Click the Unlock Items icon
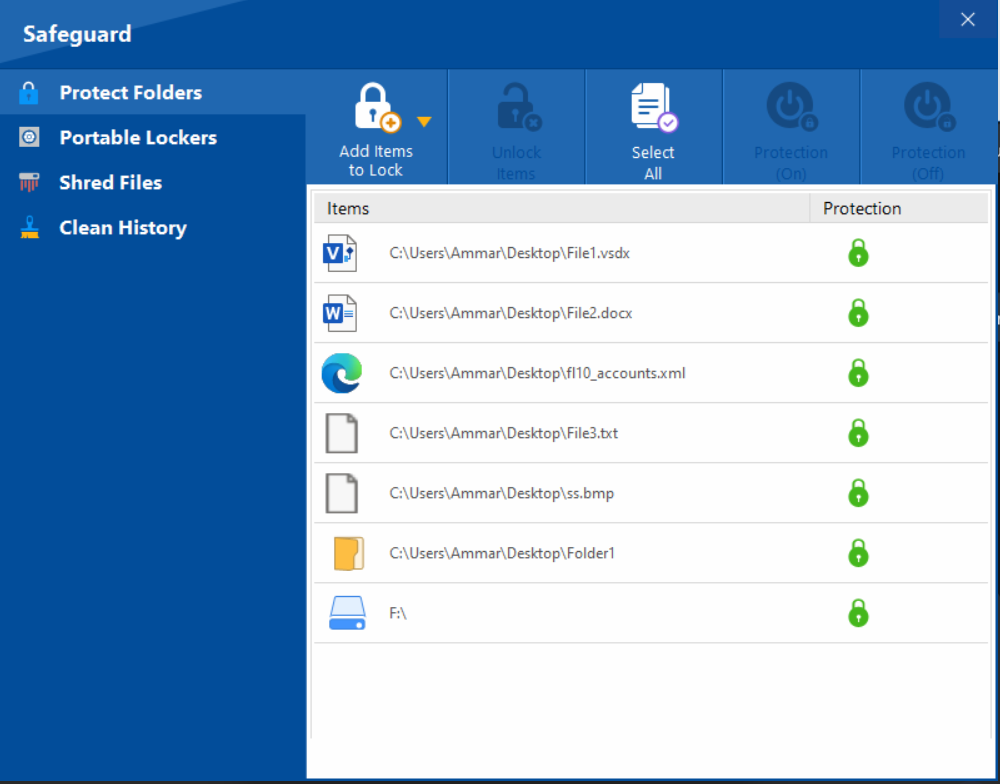The width and height of the screenshot is (1000, 784). [x=518, y=108]
